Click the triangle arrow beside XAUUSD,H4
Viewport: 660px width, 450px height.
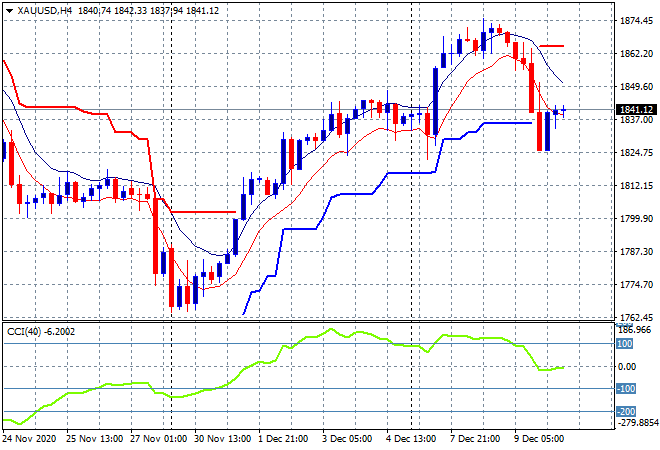pos(9,11)
